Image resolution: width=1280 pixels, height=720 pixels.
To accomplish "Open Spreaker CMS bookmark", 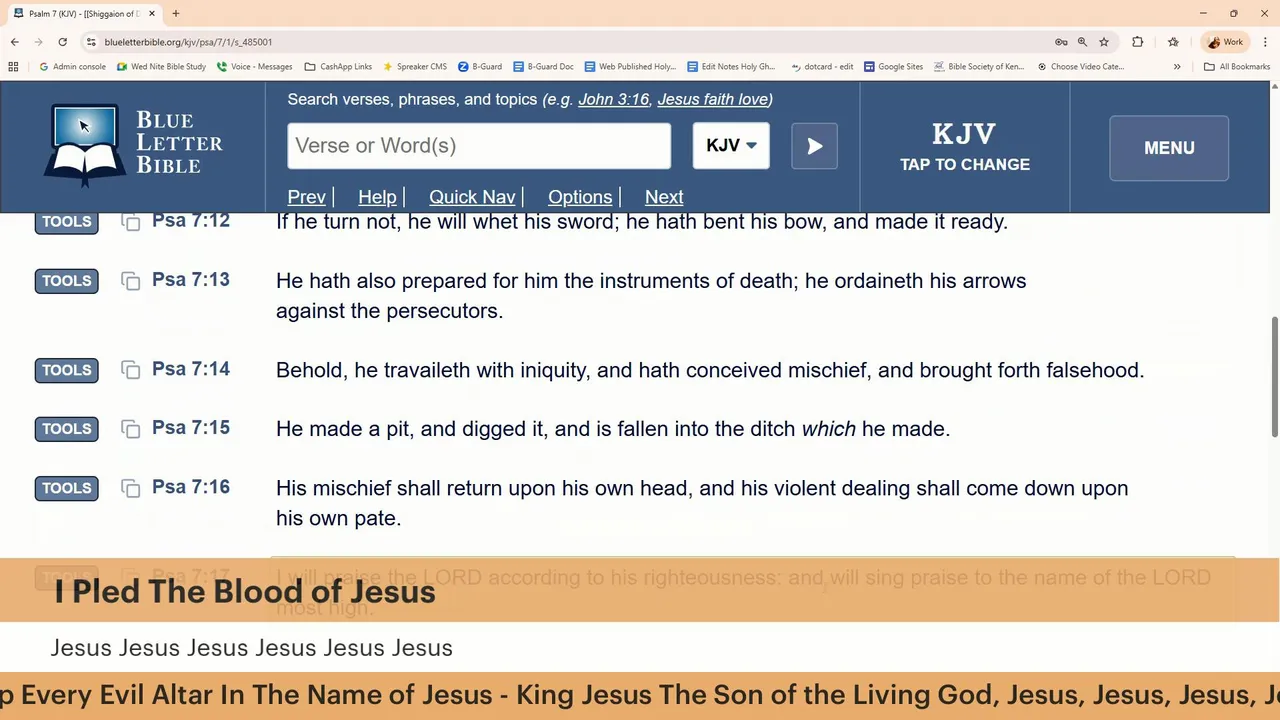I will point(414,67).
